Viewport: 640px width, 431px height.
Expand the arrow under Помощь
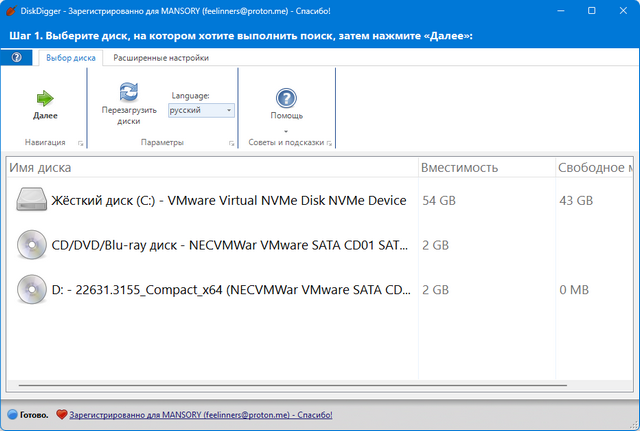pyautogui.click(x=286, y=131)
